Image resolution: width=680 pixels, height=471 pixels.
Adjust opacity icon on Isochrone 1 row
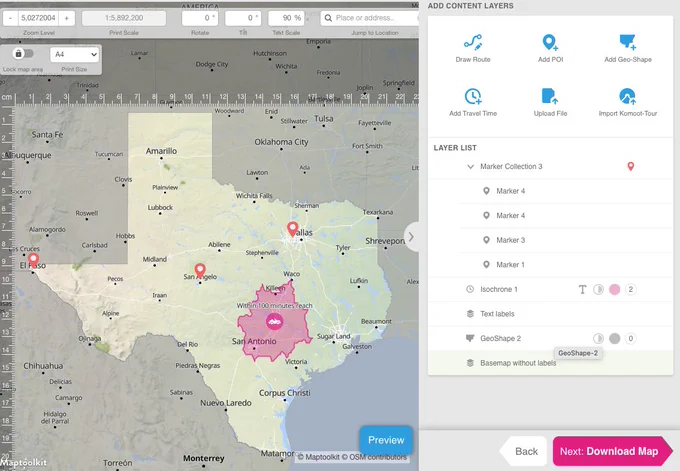(x=598, y=289)
